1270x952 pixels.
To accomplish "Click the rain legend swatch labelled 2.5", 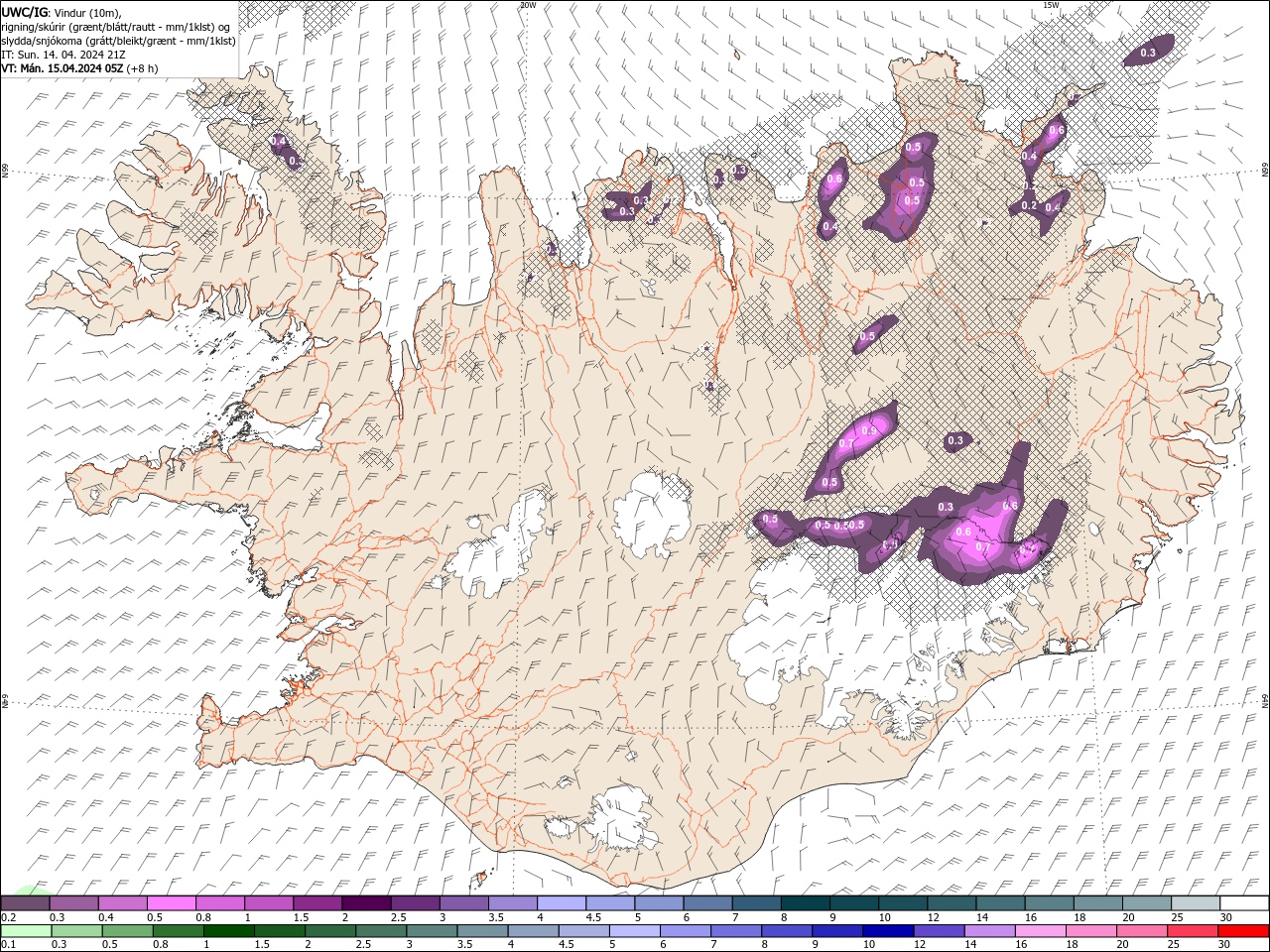I will click(x=380, y=931).
